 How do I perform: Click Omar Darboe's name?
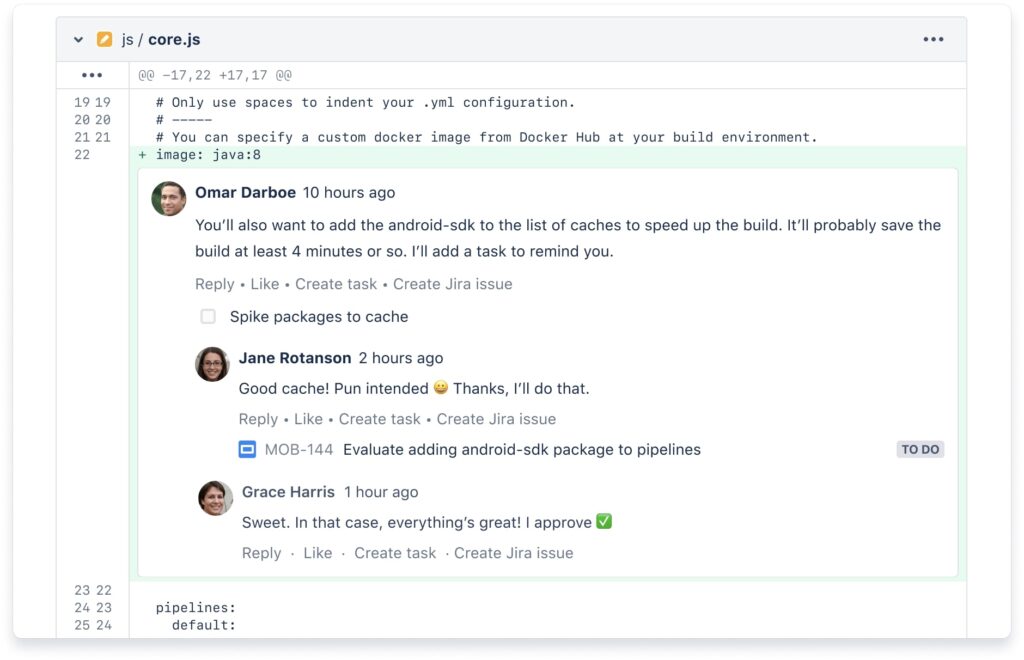246,192
